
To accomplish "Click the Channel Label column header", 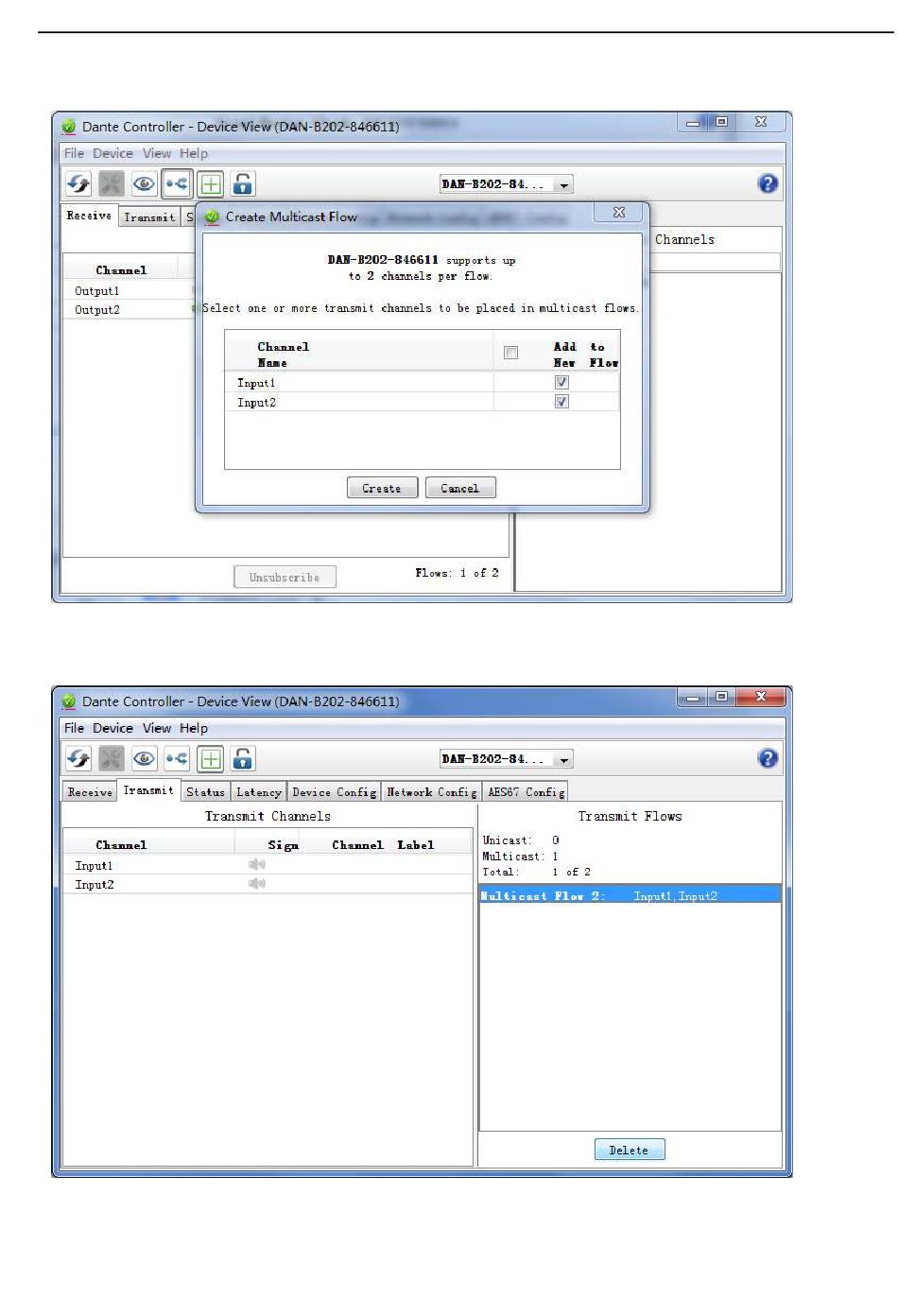I will tap(383, 844).
